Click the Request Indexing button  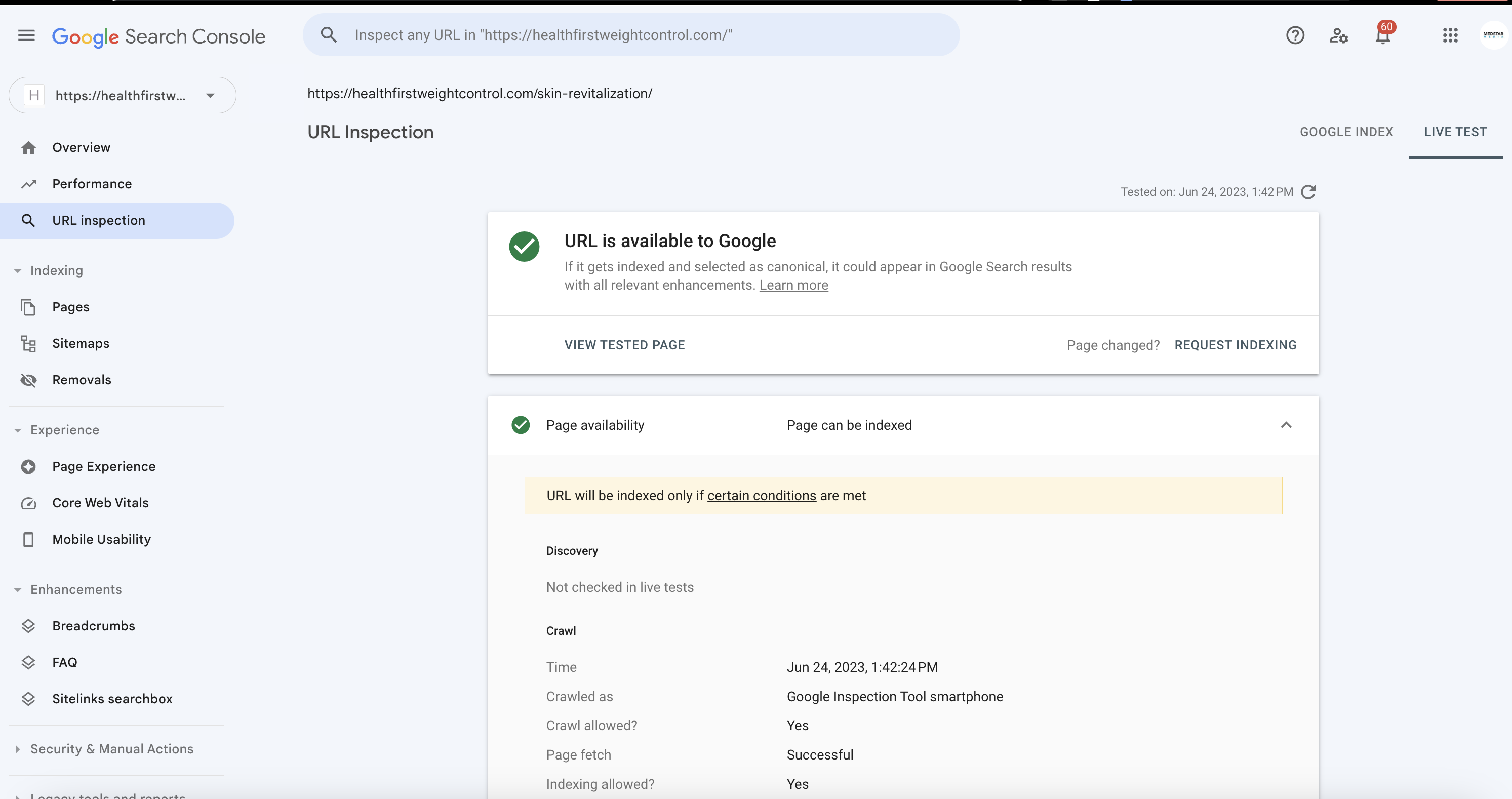click(x=1236, y=345)
